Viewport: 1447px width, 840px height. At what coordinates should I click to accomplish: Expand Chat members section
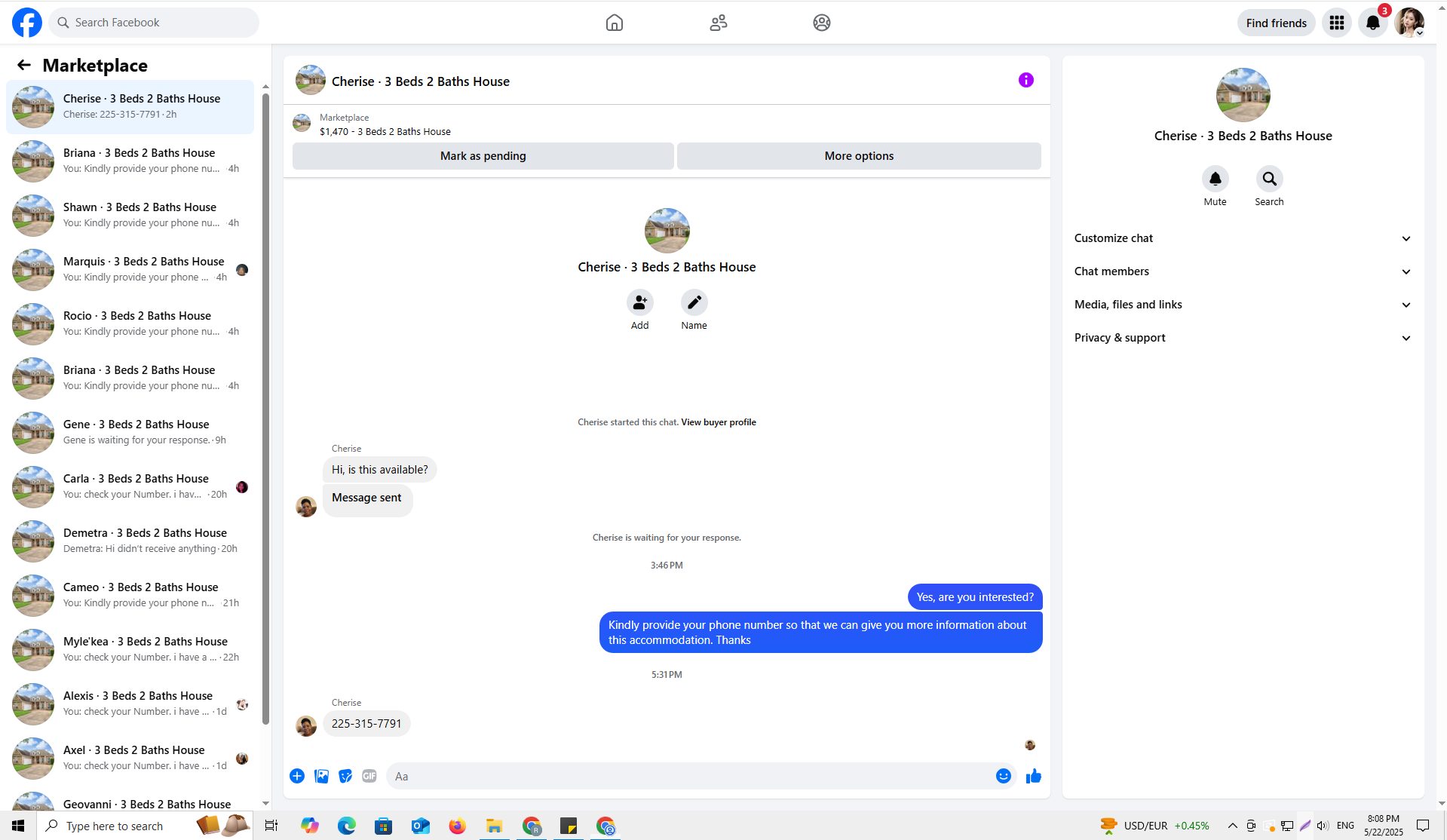[1243, 271]
